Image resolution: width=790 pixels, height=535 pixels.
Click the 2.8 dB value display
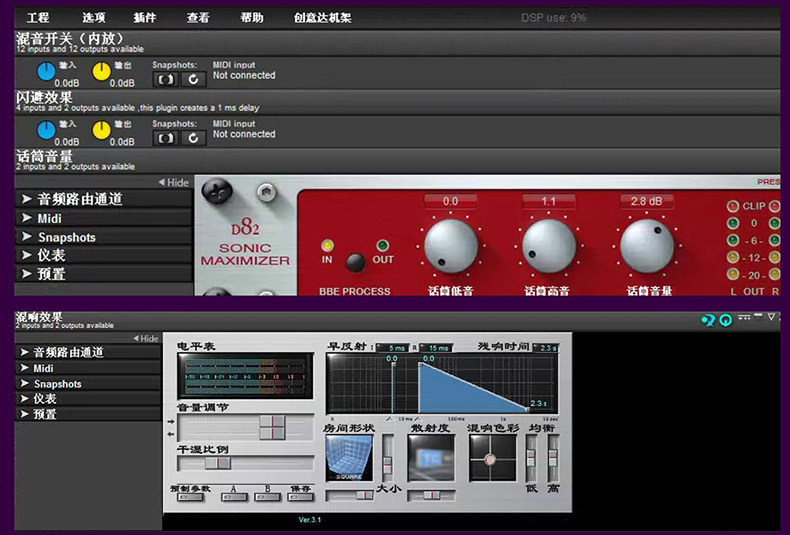pos(646,202)
